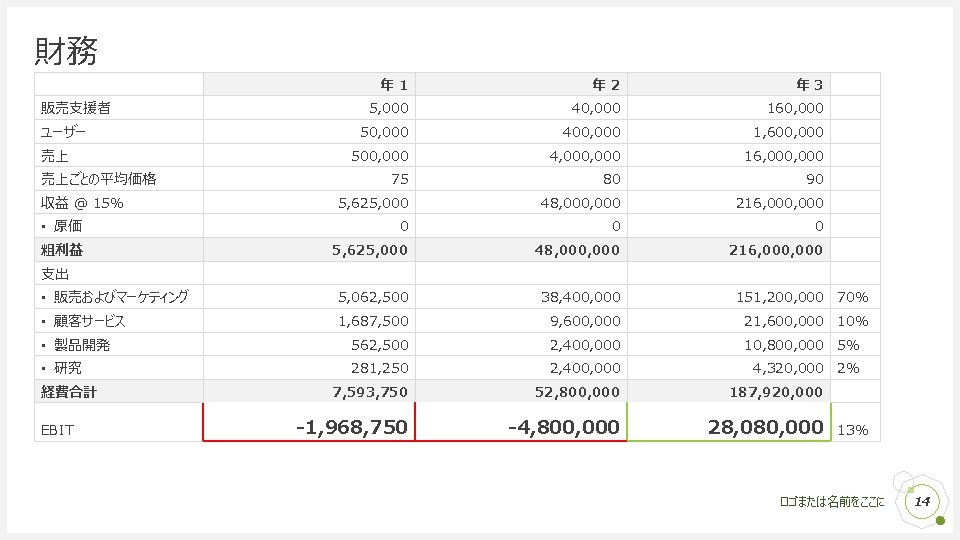This screenshot has height=540, width=960.
Task: Click the 年 2 column header
Action: (x=606, y=84)
